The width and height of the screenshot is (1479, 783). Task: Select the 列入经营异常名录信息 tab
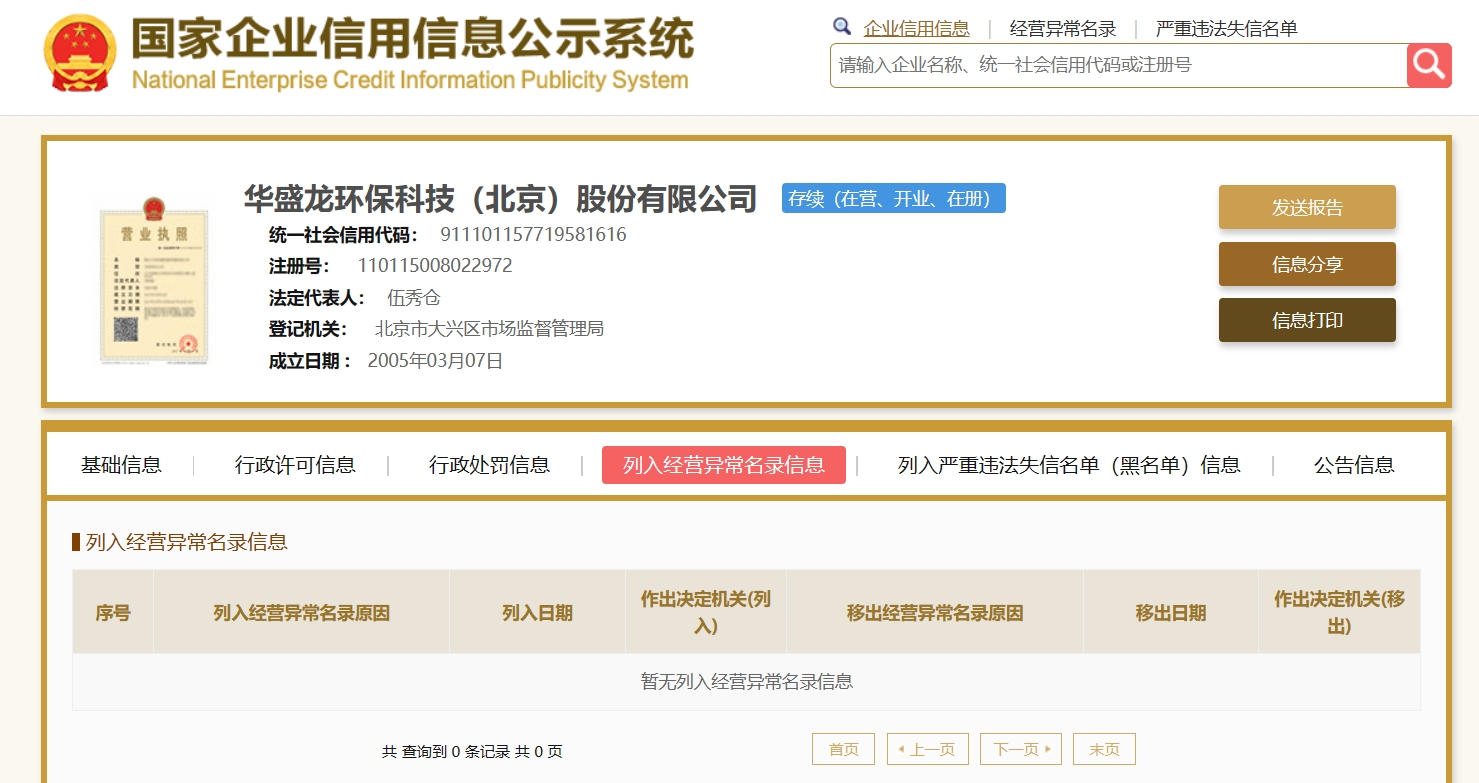click(x=724, y=465)
